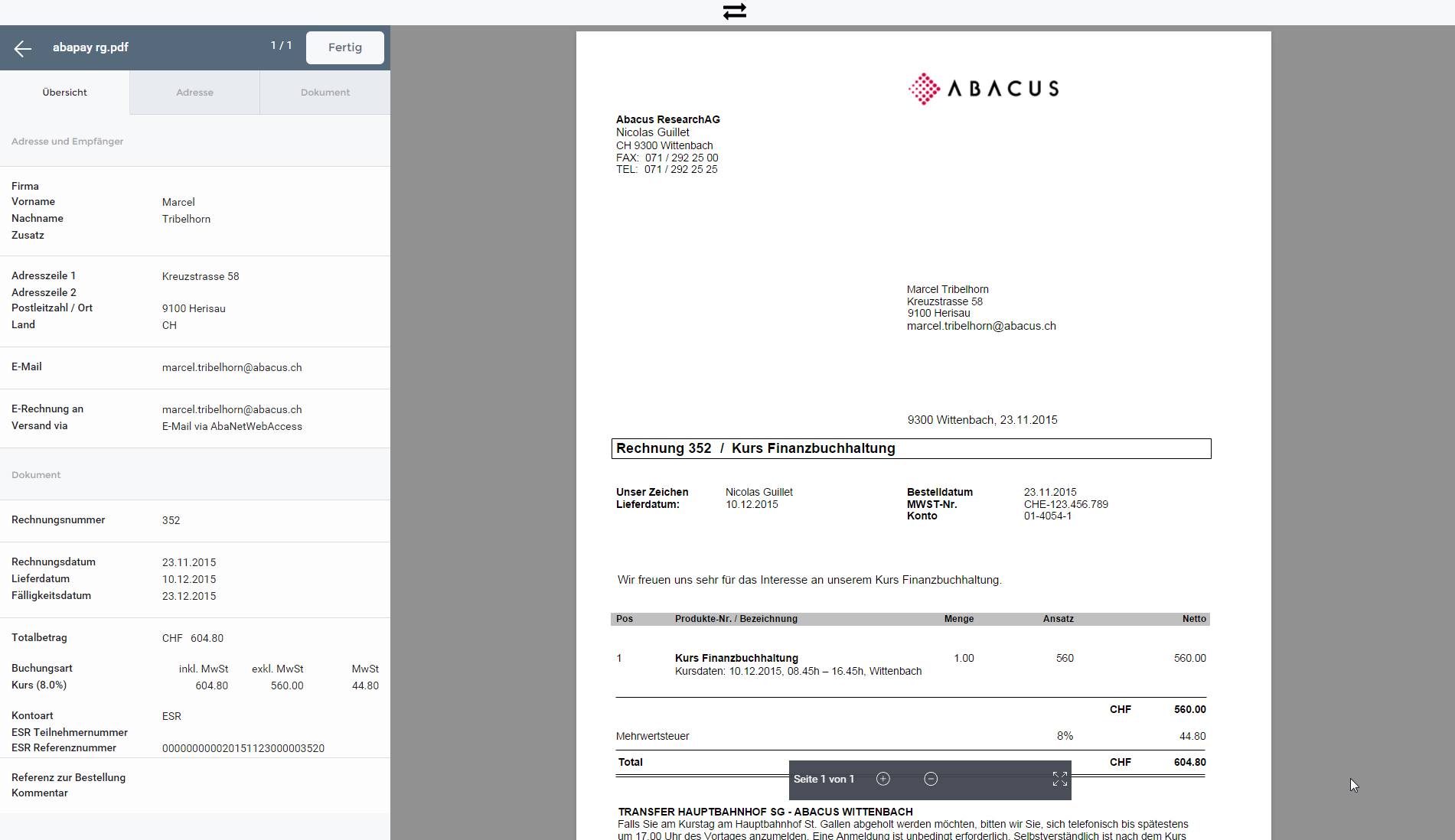Open the Dokument tab
The height and width of the screenshot is (840, 1455).
(325, 93)
